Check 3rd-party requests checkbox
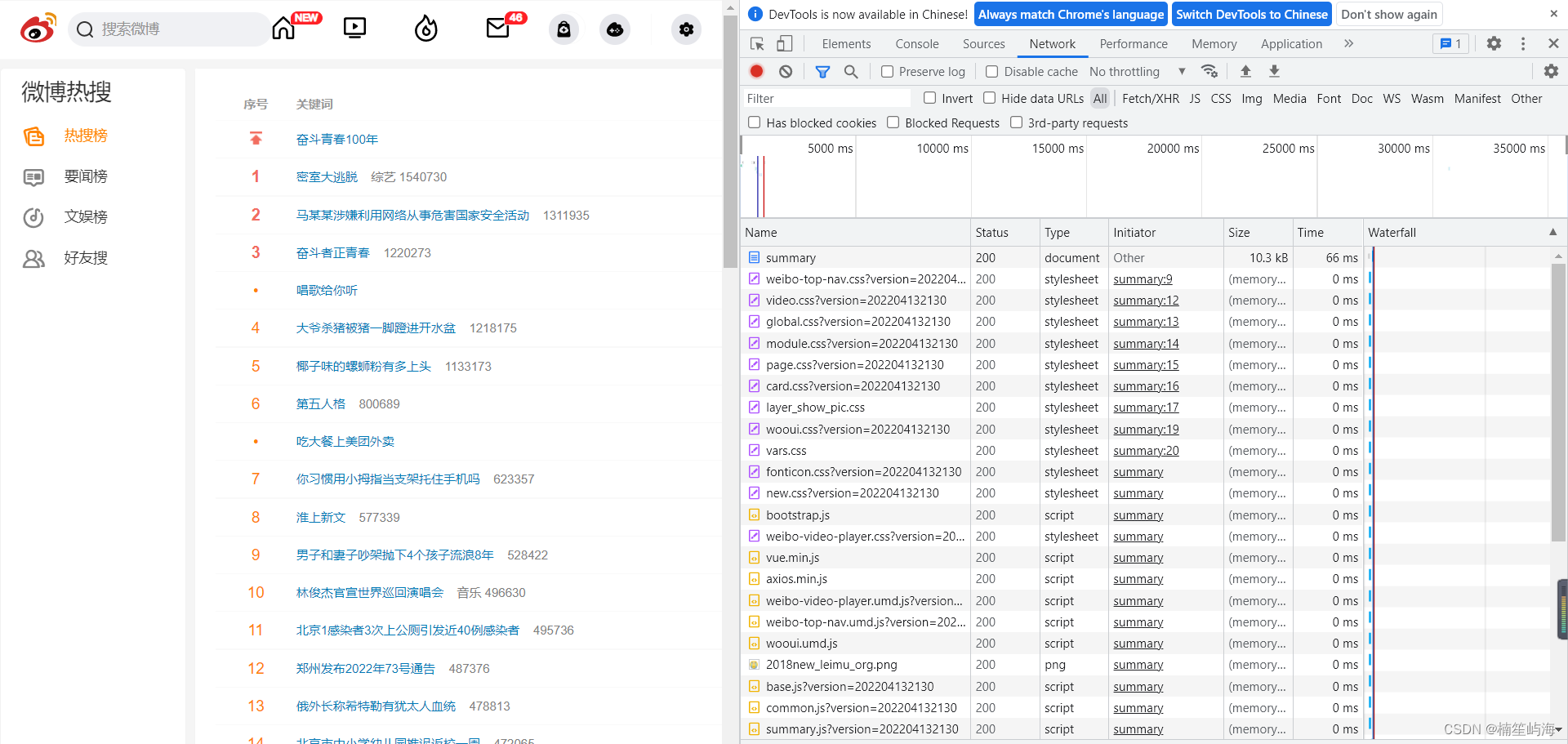The image size is (1568, 744). (x=1017, y=123)
